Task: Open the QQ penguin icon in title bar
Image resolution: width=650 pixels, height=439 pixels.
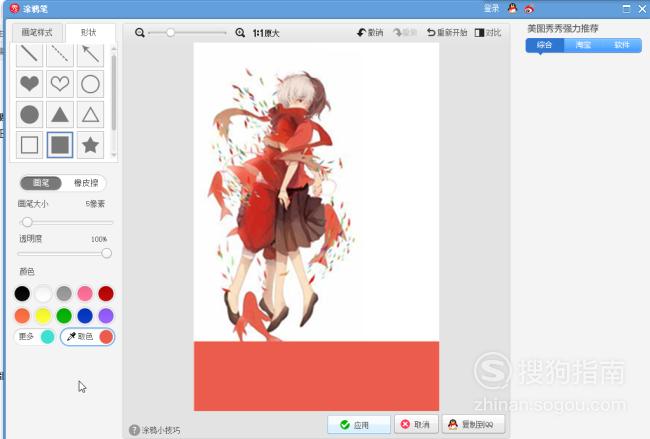Action: [513, 8]
